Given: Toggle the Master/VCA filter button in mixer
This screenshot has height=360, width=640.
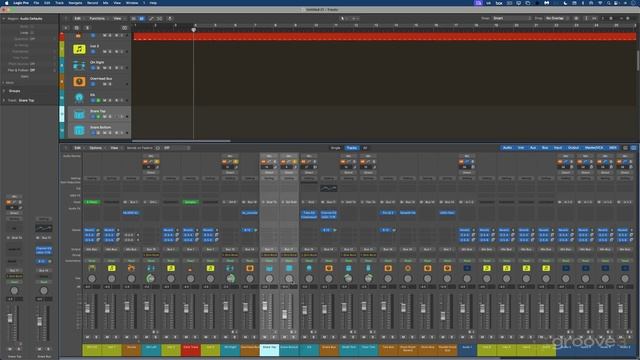Looking at the screenshot, I should 594,148.
